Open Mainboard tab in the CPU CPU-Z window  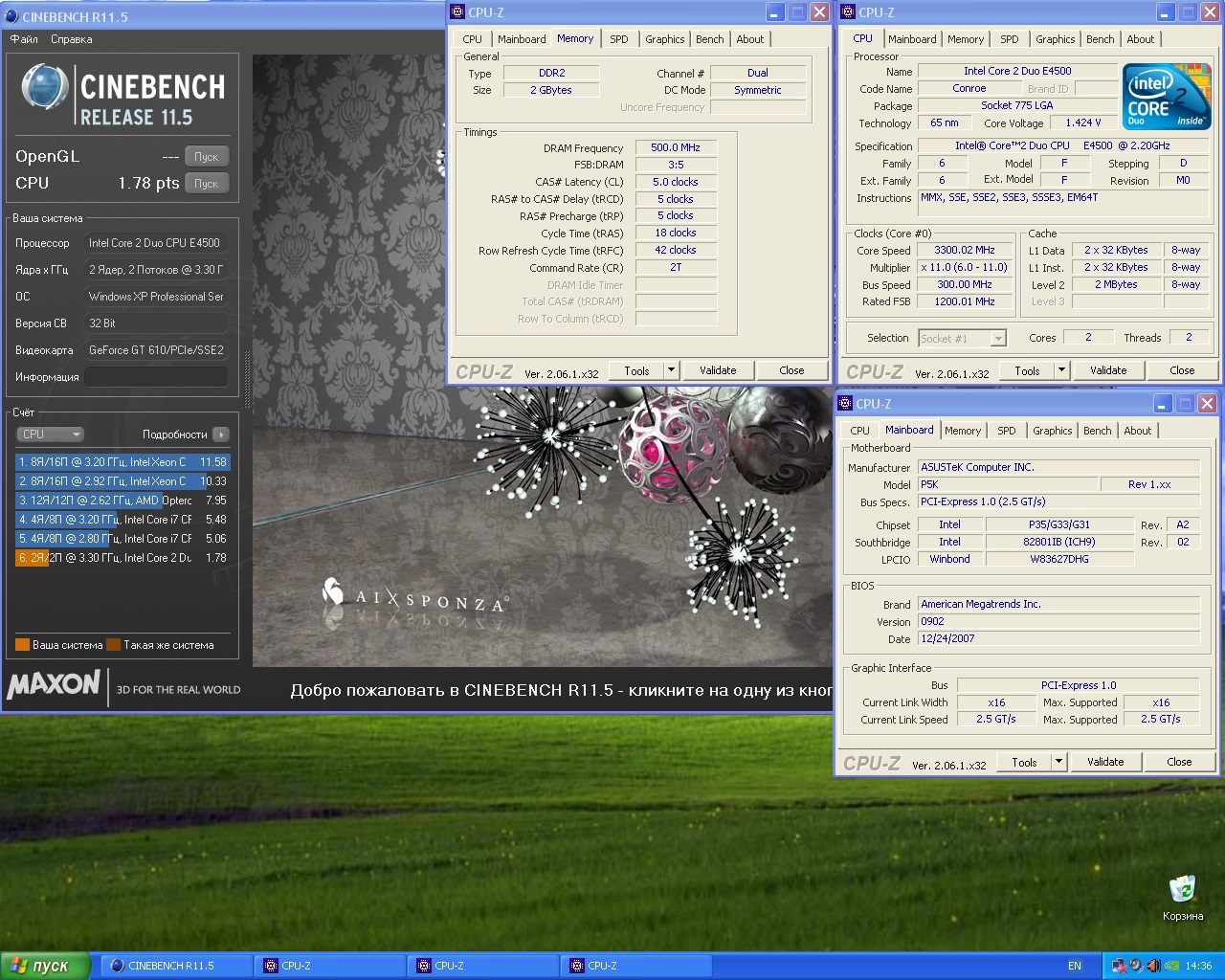[912, 39]
